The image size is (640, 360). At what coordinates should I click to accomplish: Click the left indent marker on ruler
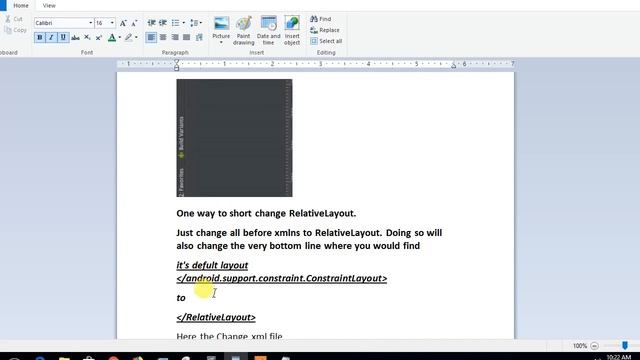coord(176,65)
